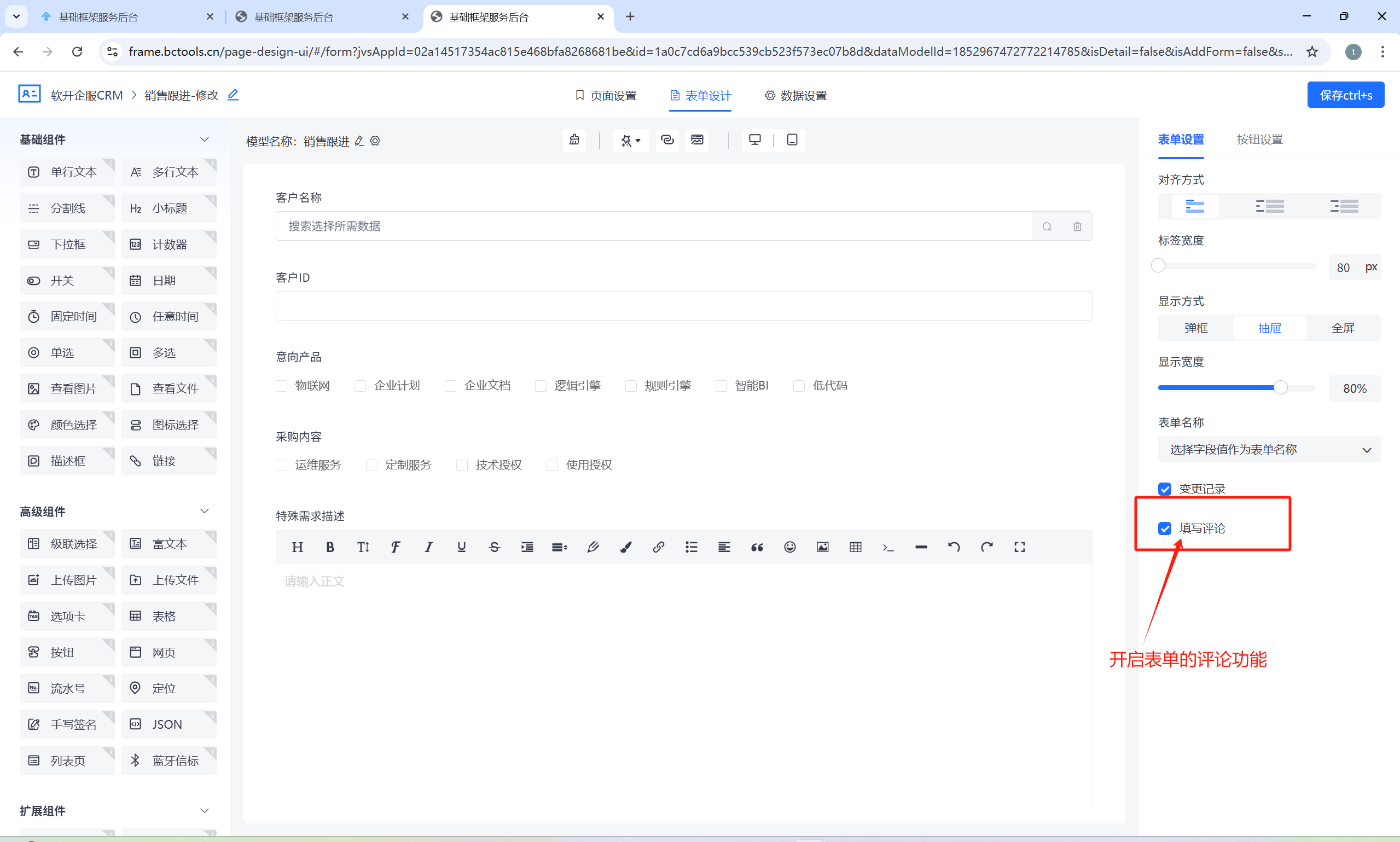The width and height of the screenshot is (1400, 842).
Task: Click the text align icon in editor
Action: coord(724,547)
